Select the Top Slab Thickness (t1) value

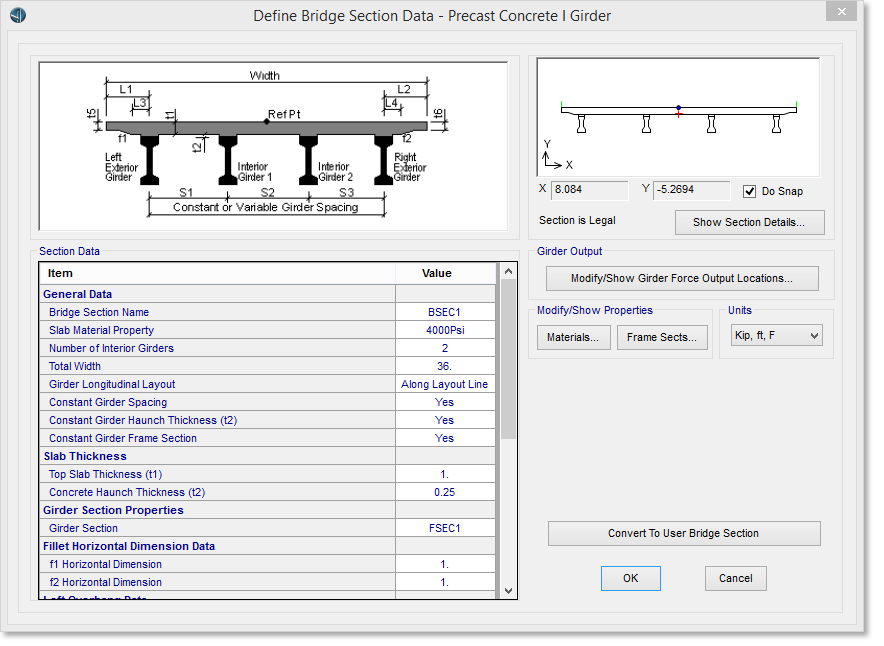coord(444,475)
